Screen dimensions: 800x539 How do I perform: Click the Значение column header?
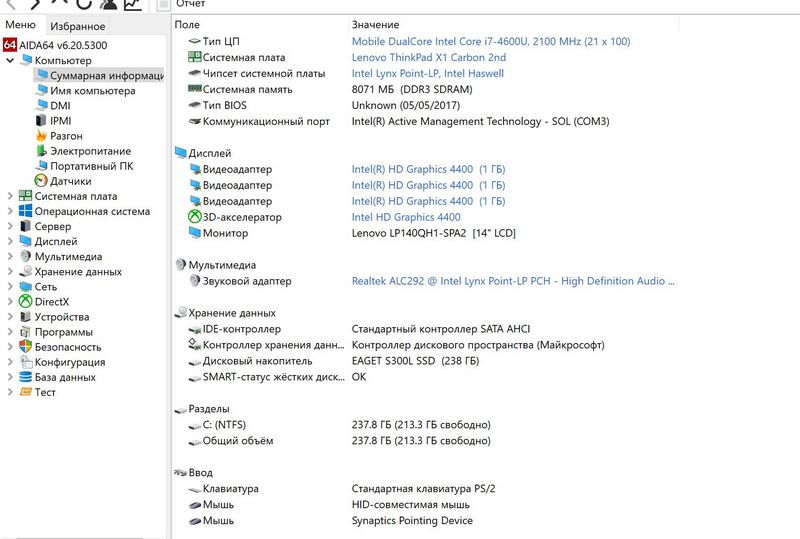click(375, 24)
